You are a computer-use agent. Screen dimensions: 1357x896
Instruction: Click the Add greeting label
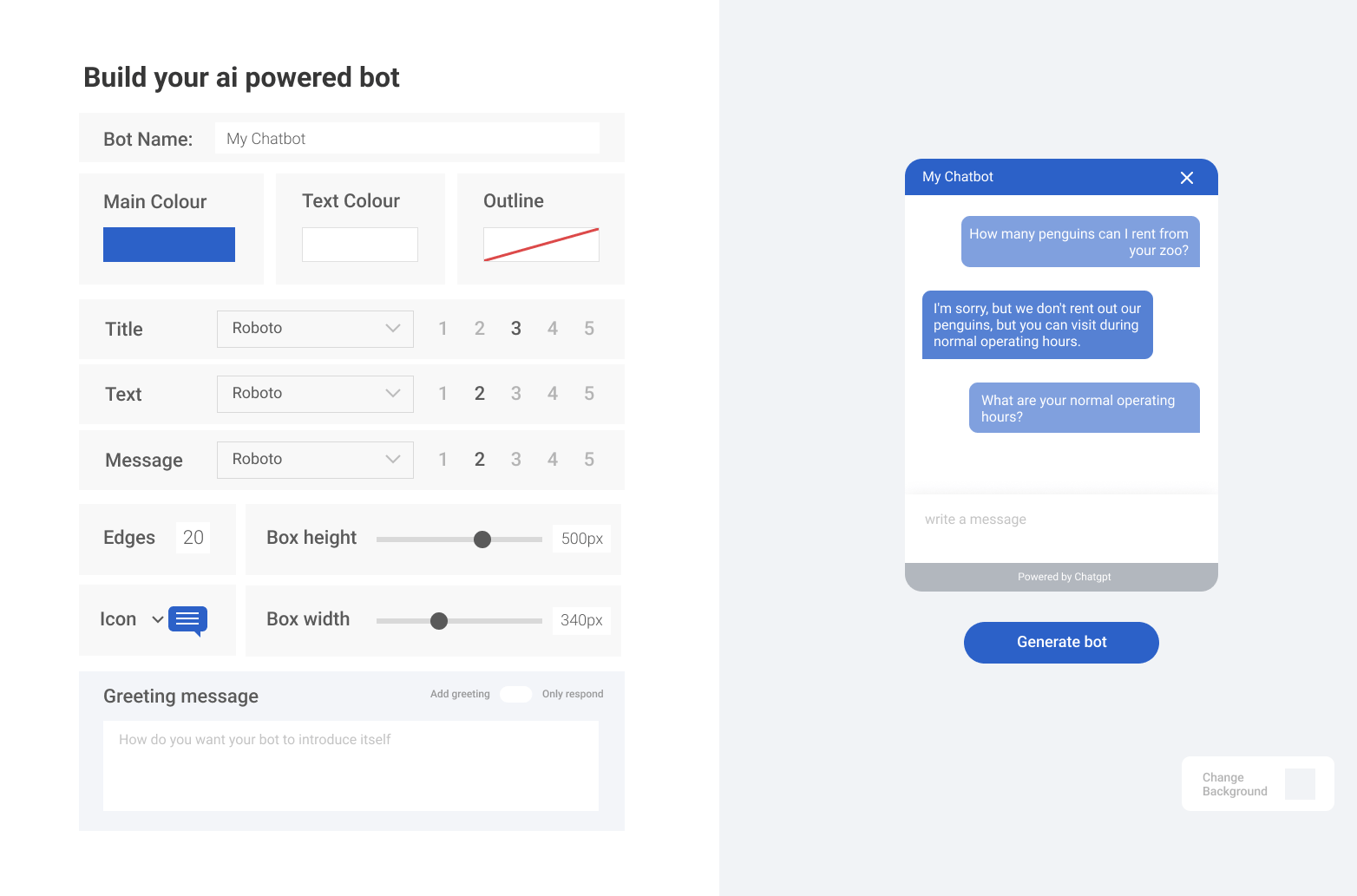click(x=460, y=694)
